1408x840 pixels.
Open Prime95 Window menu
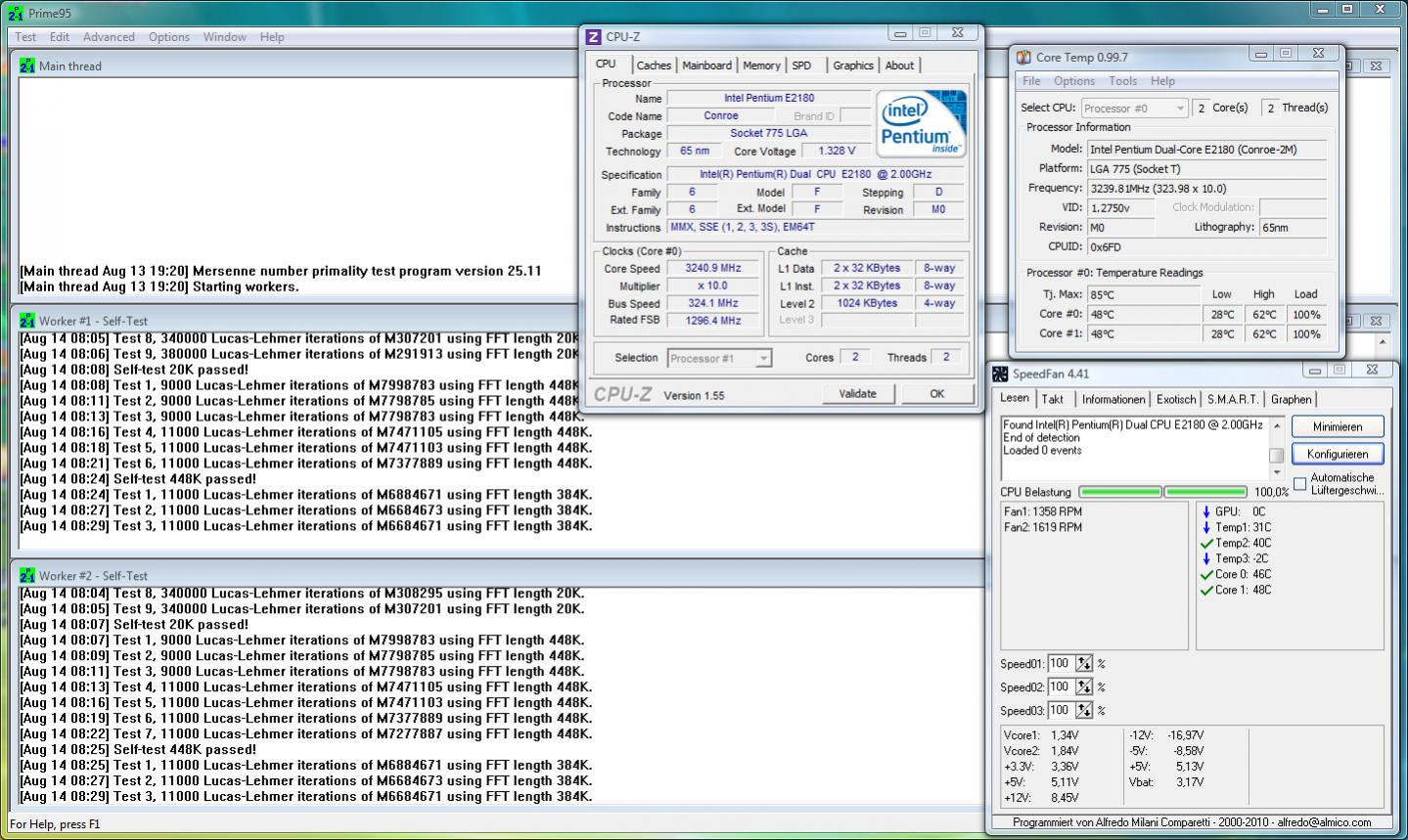point(225,37)
